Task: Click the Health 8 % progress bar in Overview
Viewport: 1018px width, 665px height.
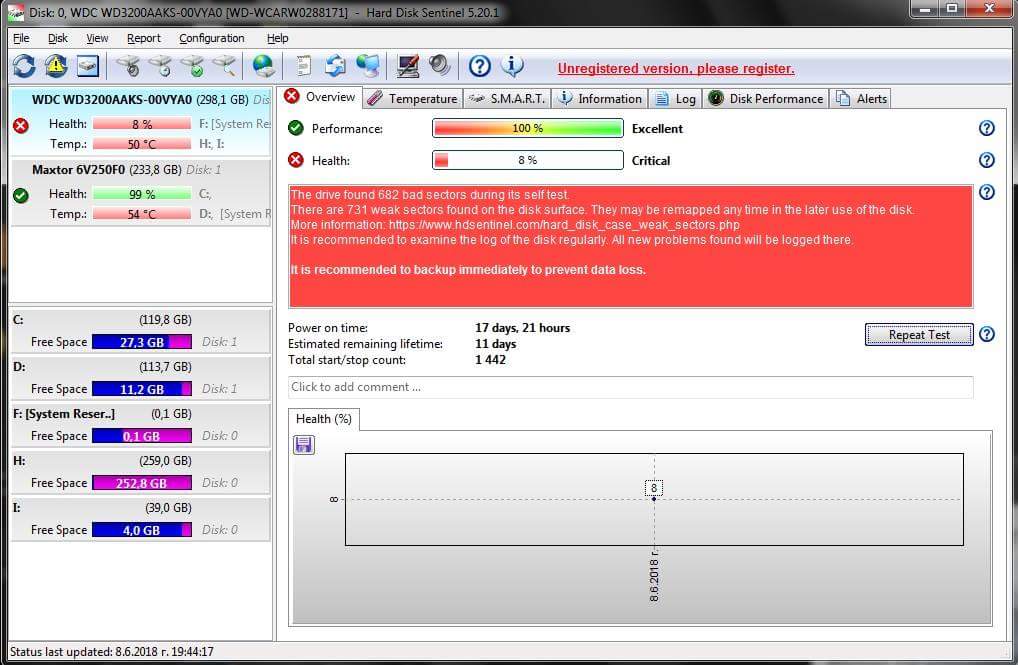Action: (528, 160)
